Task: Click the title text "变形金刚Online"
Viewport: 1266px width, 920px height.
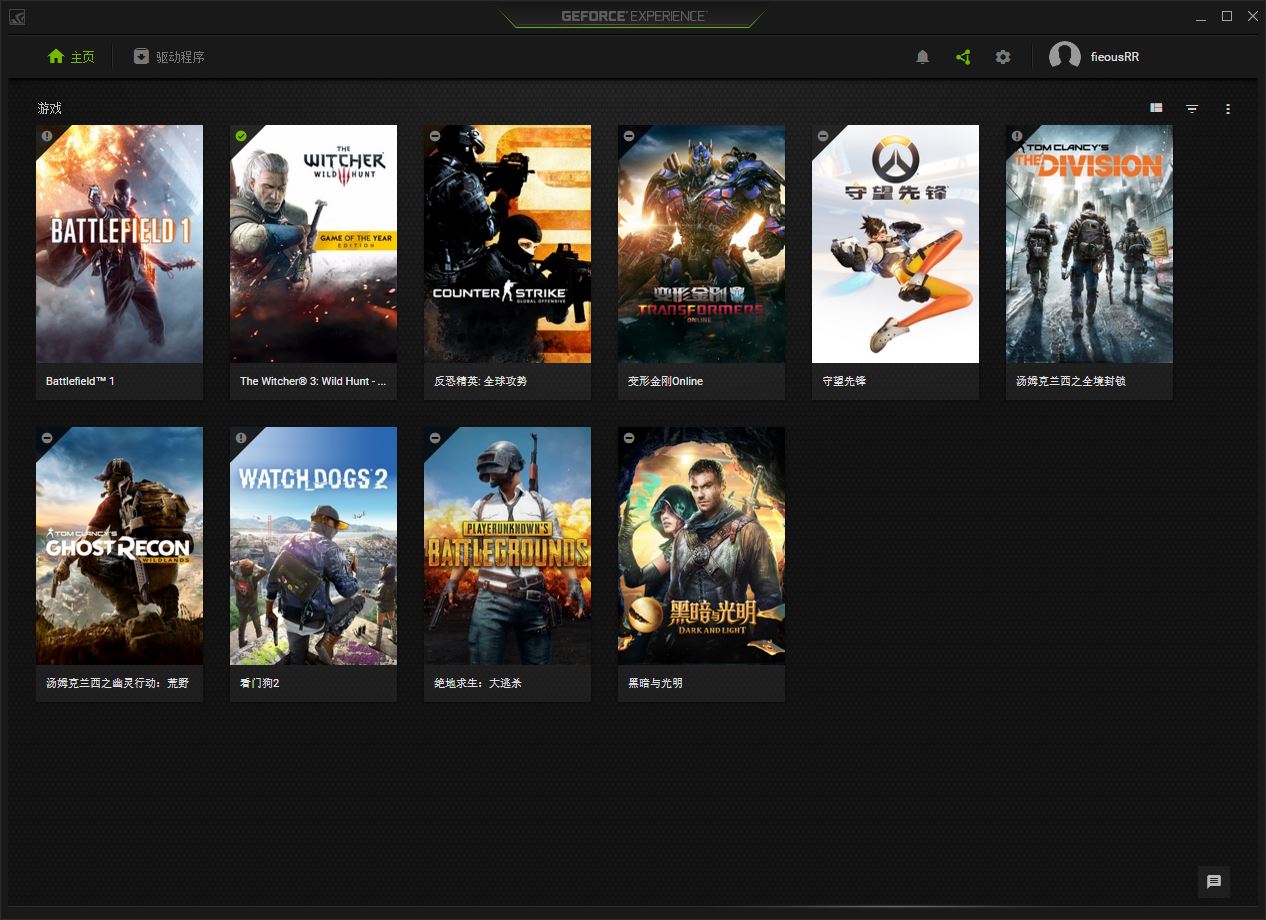Action: (x=665, y=381)
